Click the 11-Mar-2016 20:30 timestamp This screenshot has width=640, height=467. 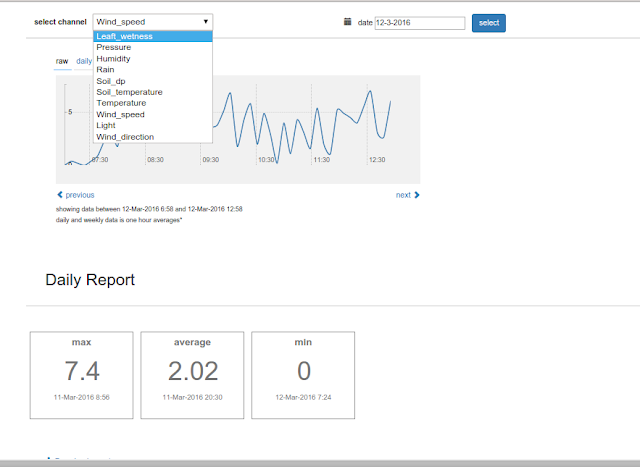tap(192, 397)
